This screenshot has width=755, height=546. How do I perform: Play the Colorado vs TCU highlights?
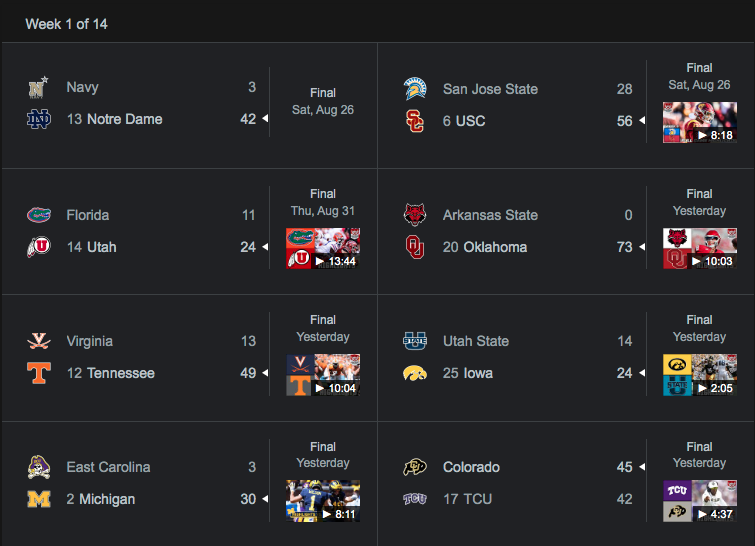click(x=700, y=500)
